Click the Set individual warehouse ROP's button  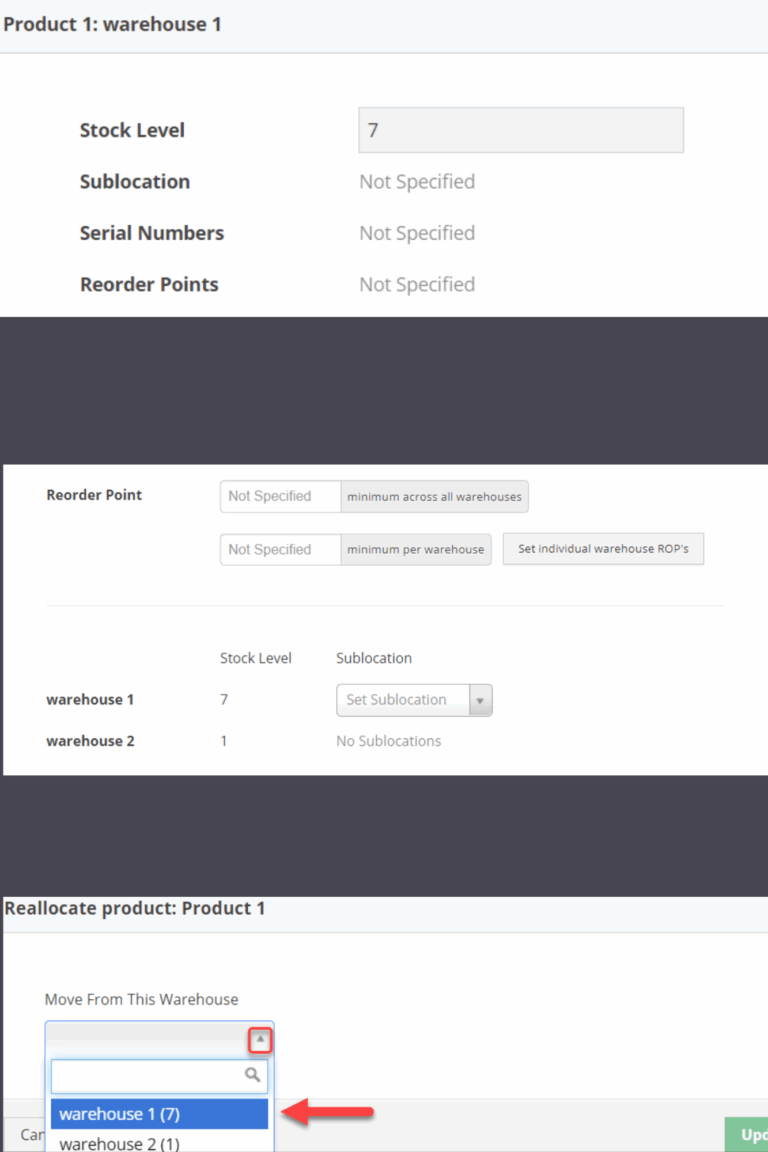pos(603,548)
